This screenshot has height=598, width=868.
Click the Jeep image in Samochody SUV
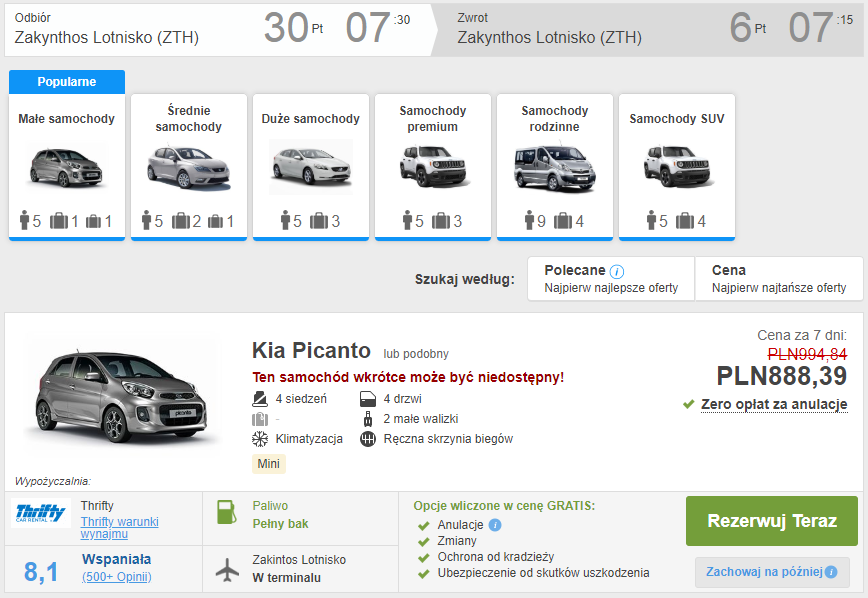click(x=677, y=166)
